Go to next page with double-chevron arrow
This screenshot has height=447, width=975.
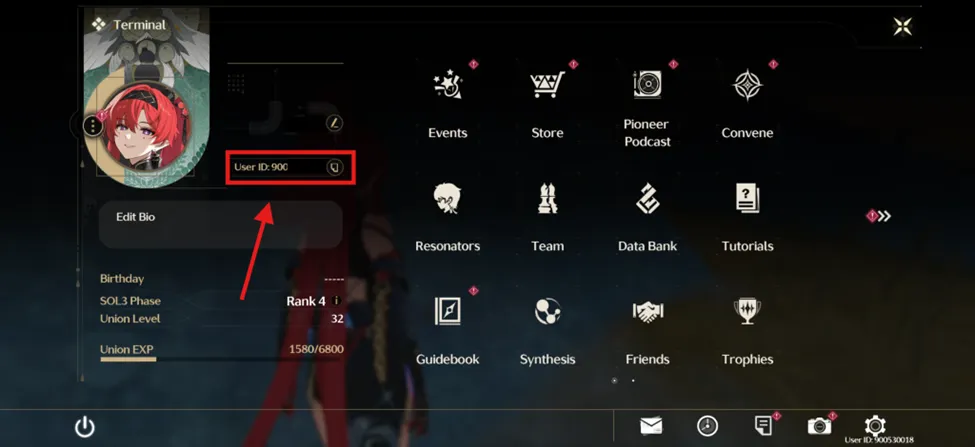click(884, 216)
